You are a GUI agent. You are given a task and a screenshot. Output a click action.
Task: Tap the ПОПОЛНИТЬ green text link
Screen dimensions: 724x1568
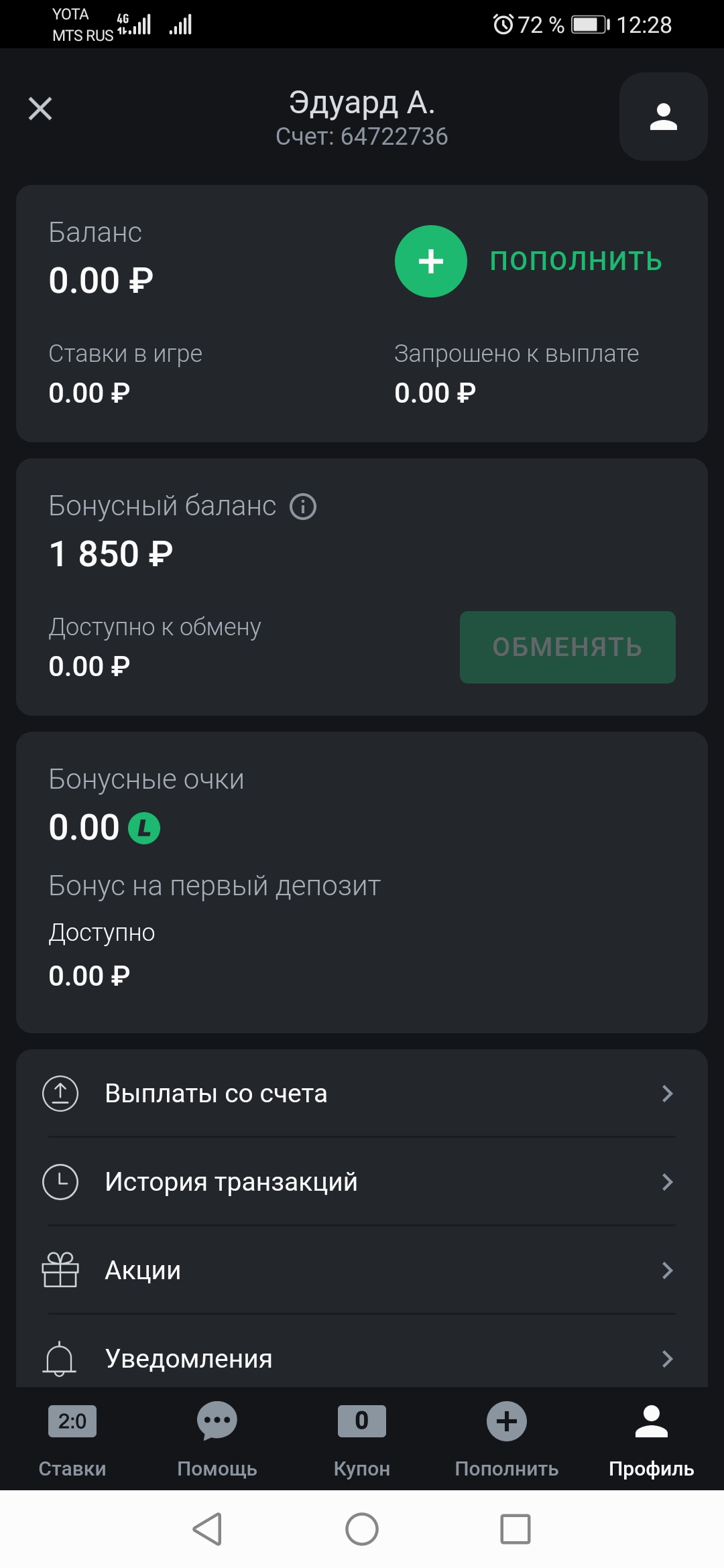576,261
